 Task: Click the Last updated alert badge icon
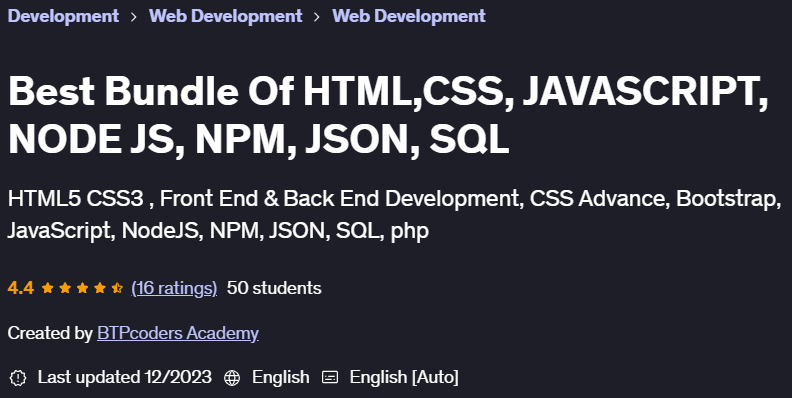pyautogui.click(x=18, y=378)
